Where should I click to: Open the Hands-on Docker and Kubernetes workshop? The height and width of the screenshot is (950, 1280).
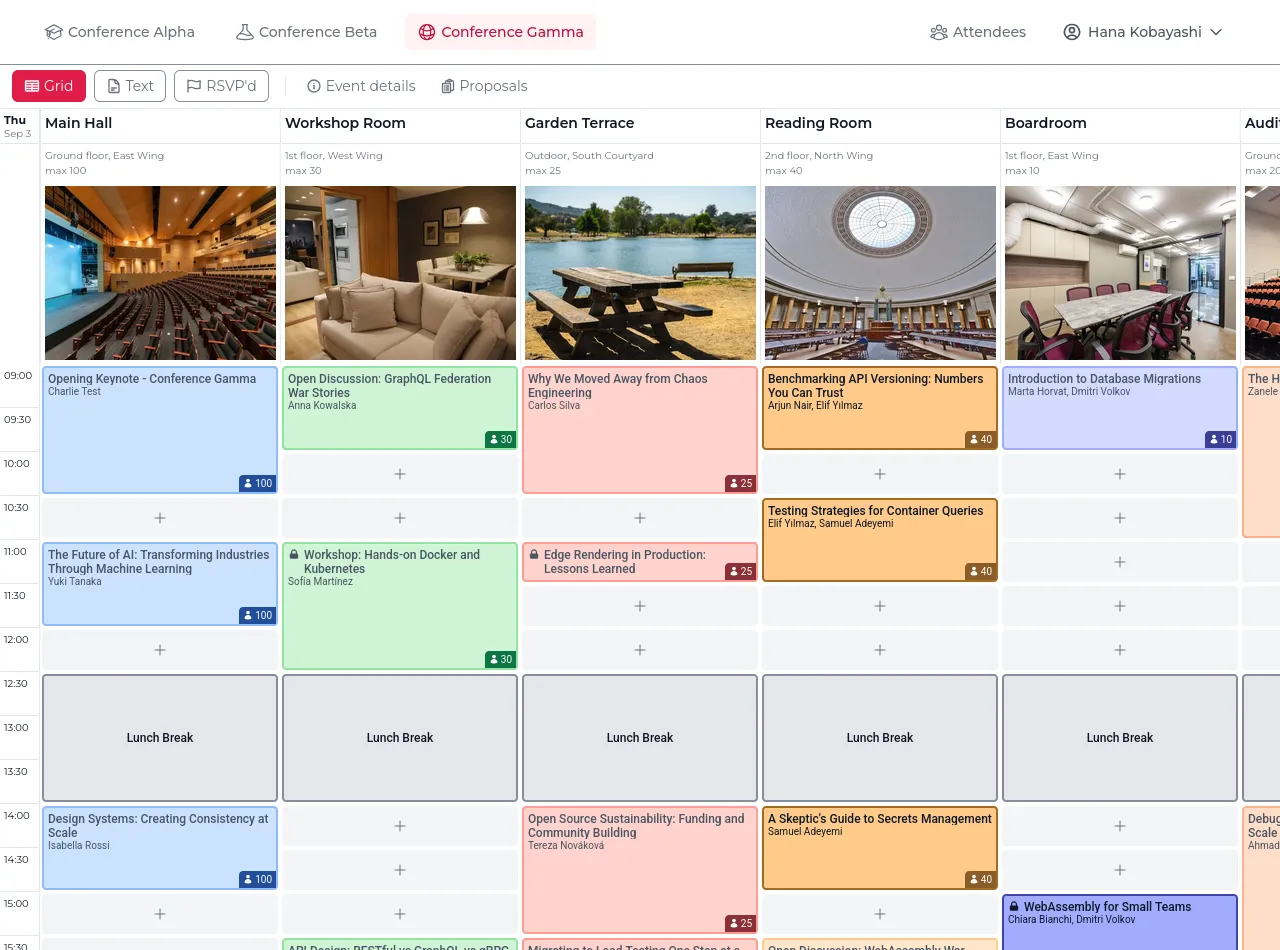click(400, 606)
